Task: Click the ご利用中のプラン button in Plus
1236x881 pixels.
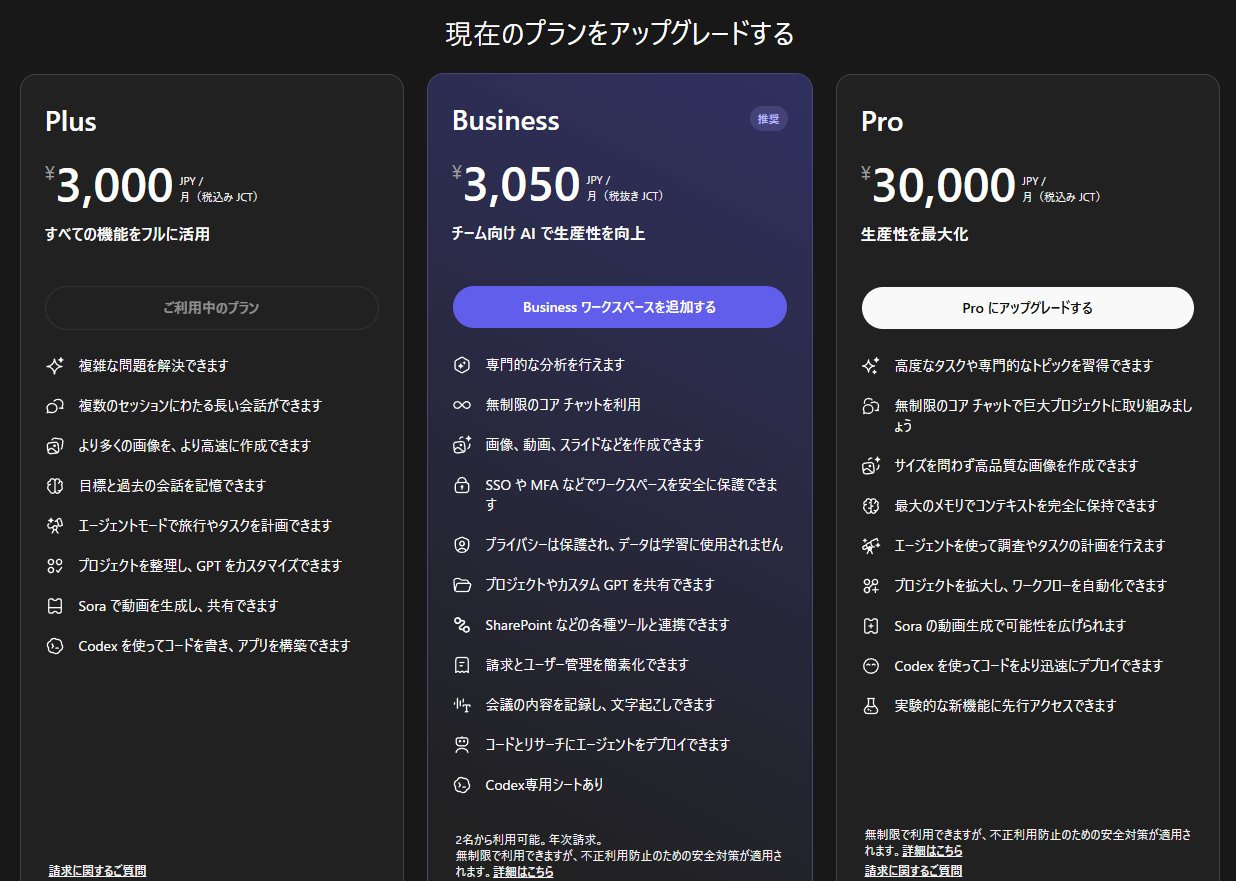Action: 211,308
